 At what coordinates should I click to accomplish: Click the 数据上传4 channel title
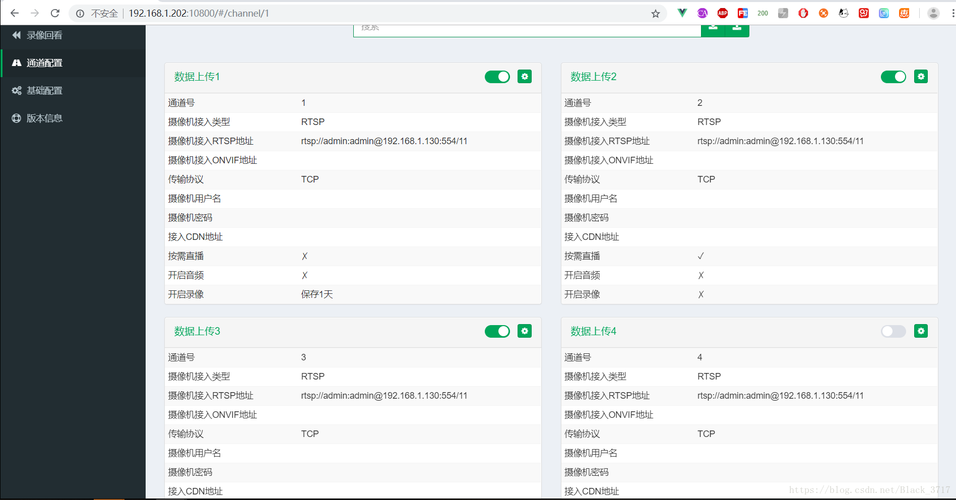coord(593,330)
